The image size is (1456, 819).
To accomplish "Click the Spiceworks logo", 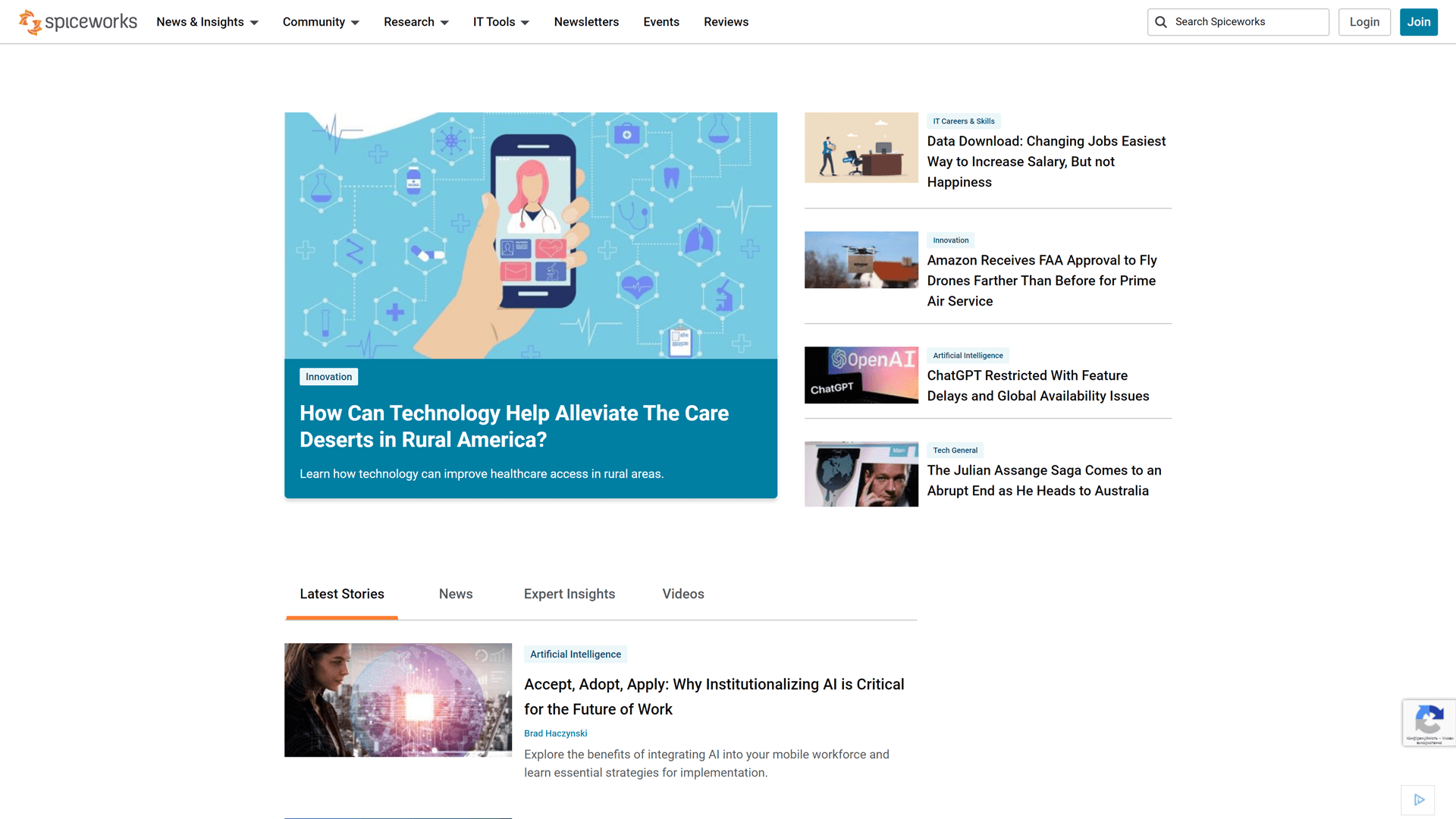I will (78, 22).
